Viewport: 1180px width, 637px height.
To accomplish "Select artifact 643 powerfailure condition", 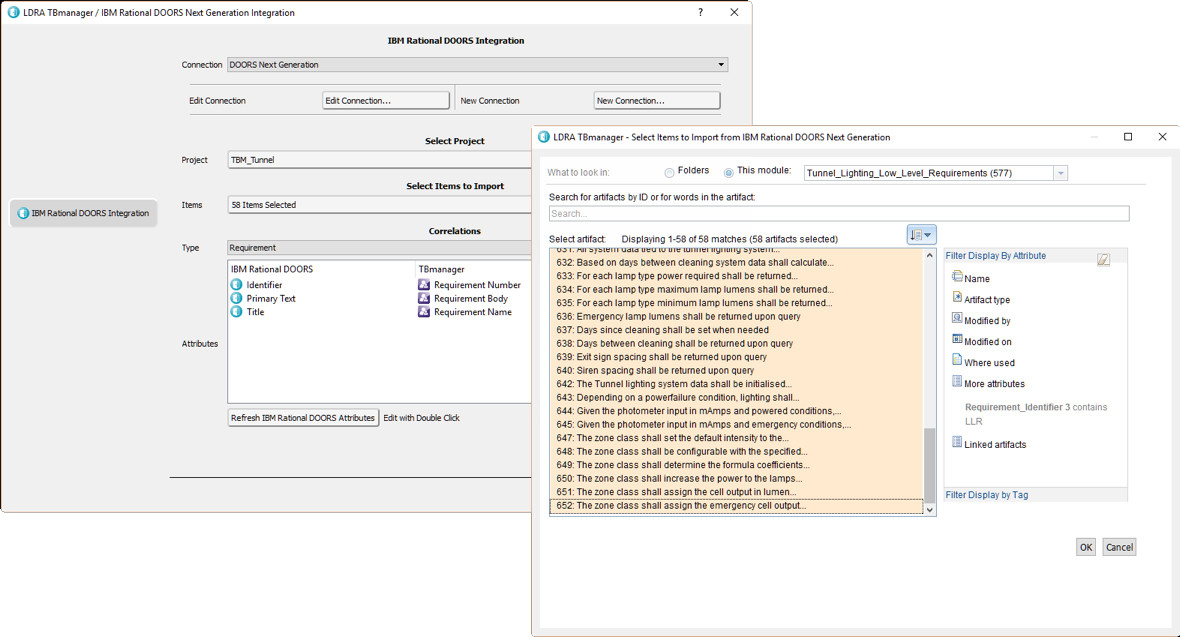I will point(736,398).
